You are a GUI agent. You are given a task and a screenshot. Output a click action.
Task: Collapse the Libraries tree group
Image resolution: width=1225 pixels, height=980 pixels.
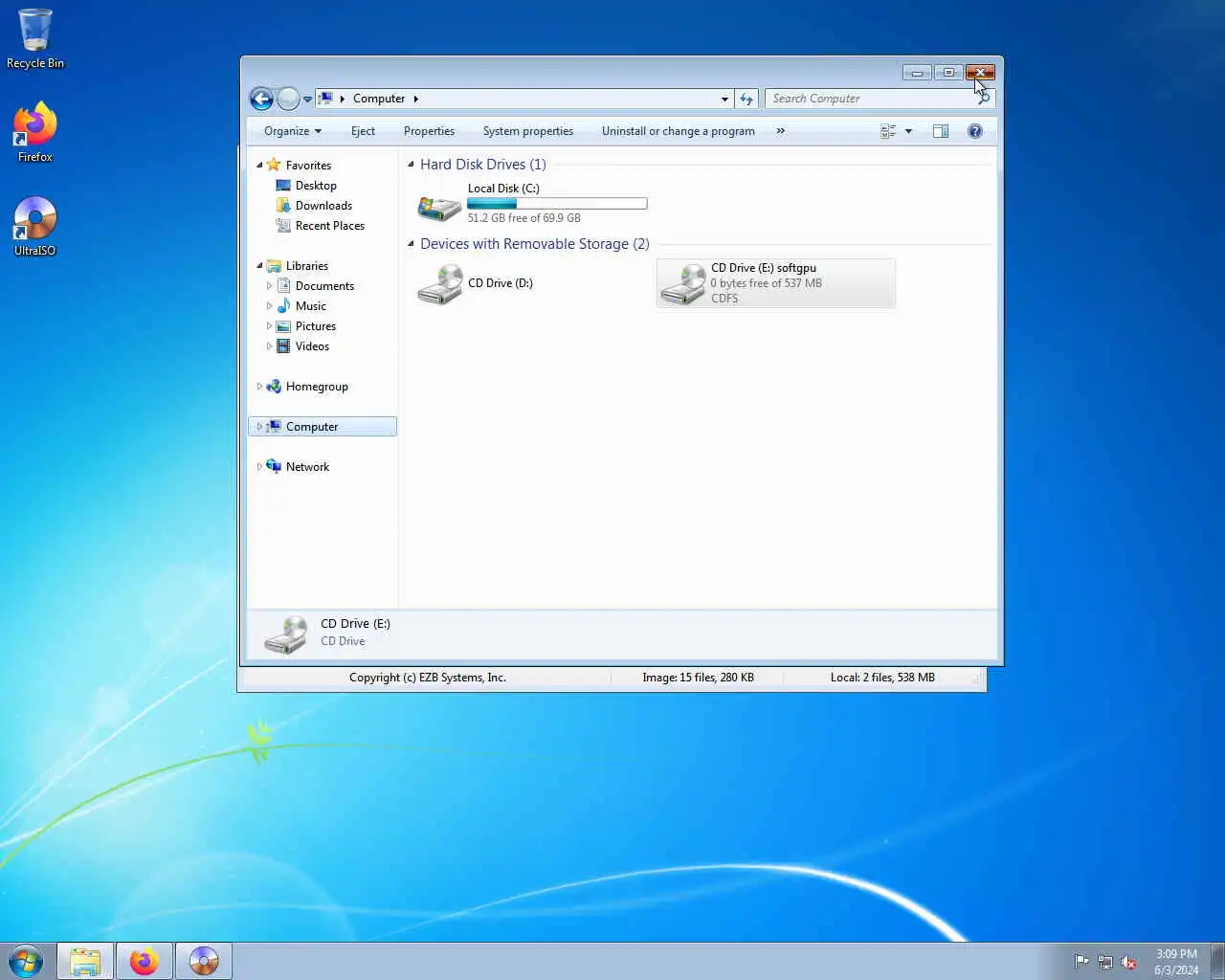(259, 265)
